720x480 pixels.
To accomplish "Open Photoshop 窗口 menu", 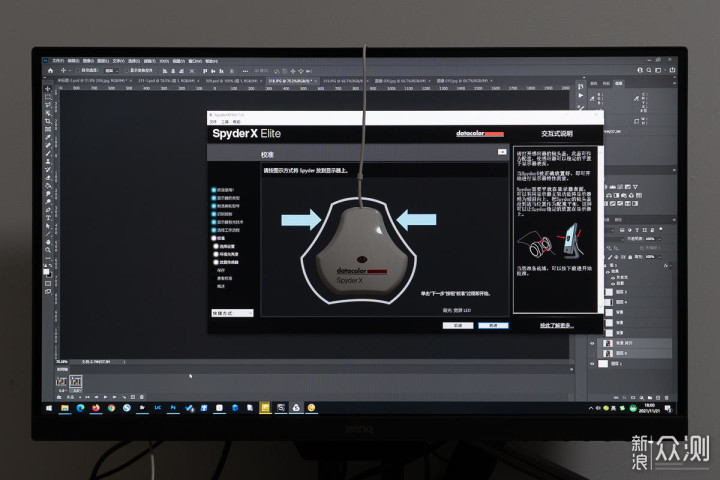I will (x=195, y=61).
